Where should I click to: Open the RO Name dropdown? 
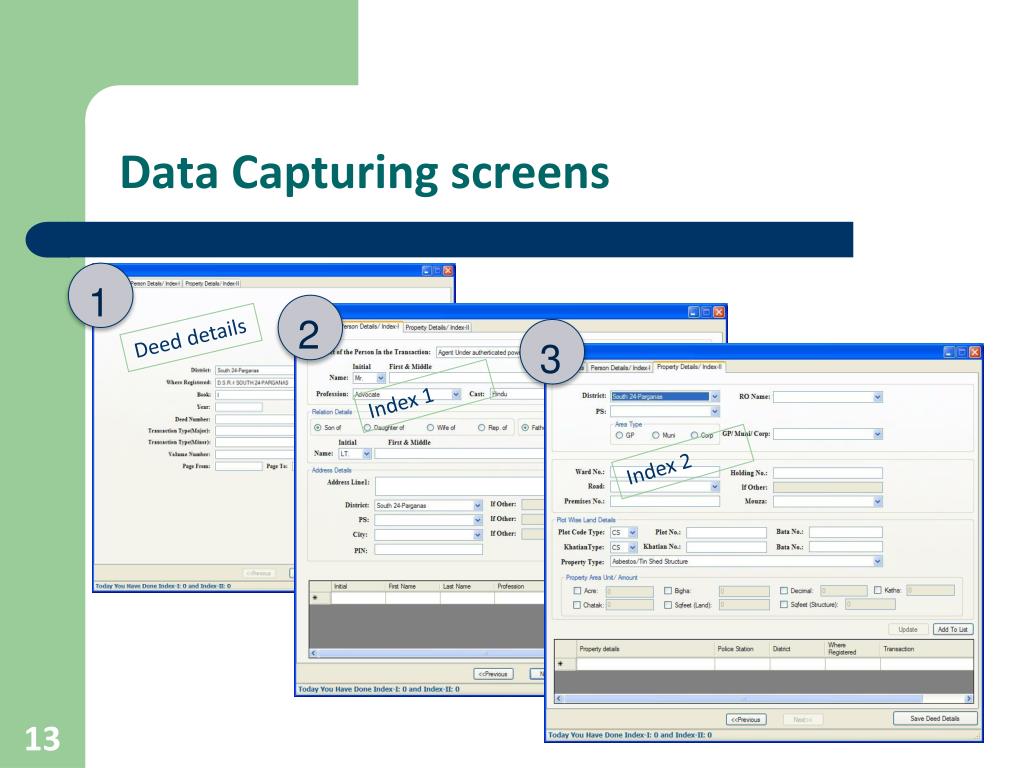click(878, 396)
